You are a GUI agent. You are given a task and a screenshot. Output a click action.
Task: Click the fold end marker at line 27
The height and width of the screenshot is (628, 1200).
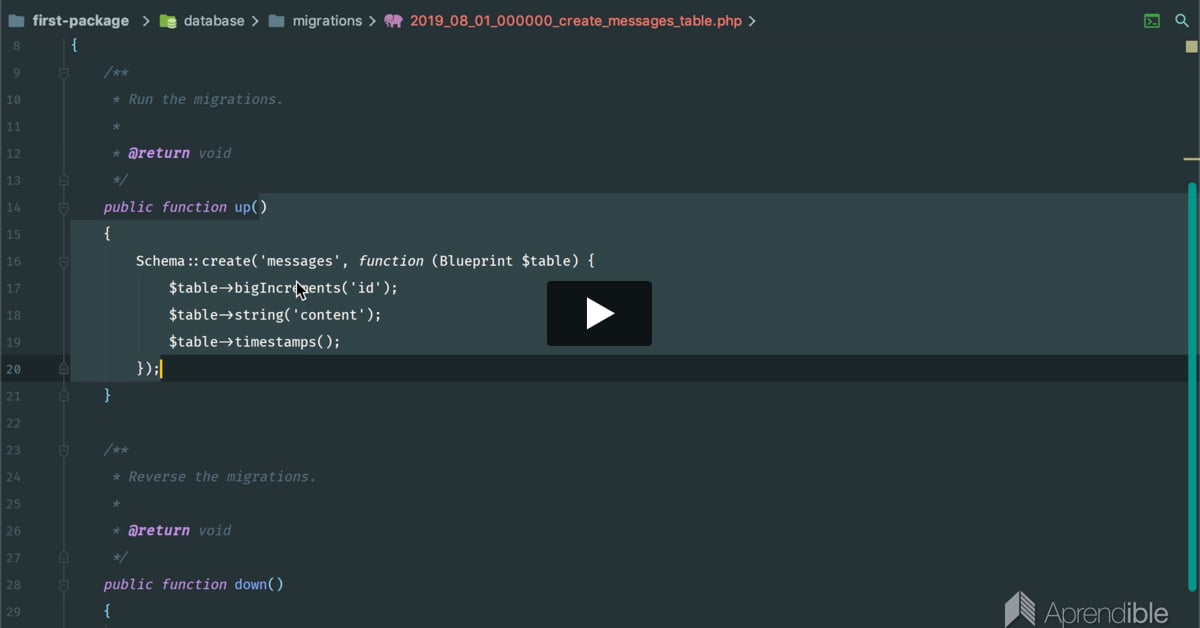point(63,558)
